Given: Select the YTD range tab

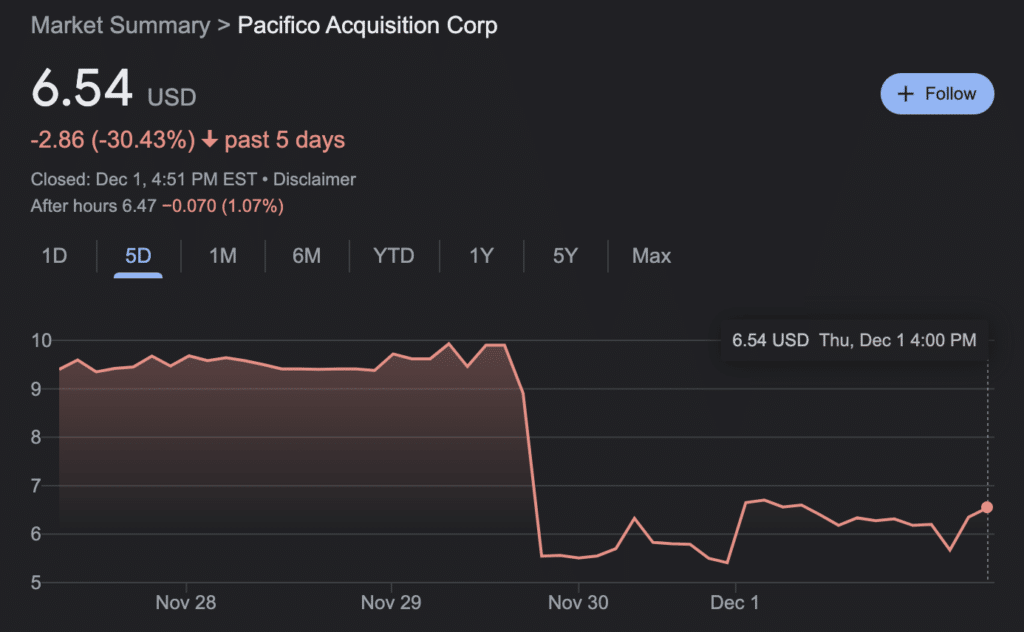Looking at the screenshot, I should [x=394, y=256].
